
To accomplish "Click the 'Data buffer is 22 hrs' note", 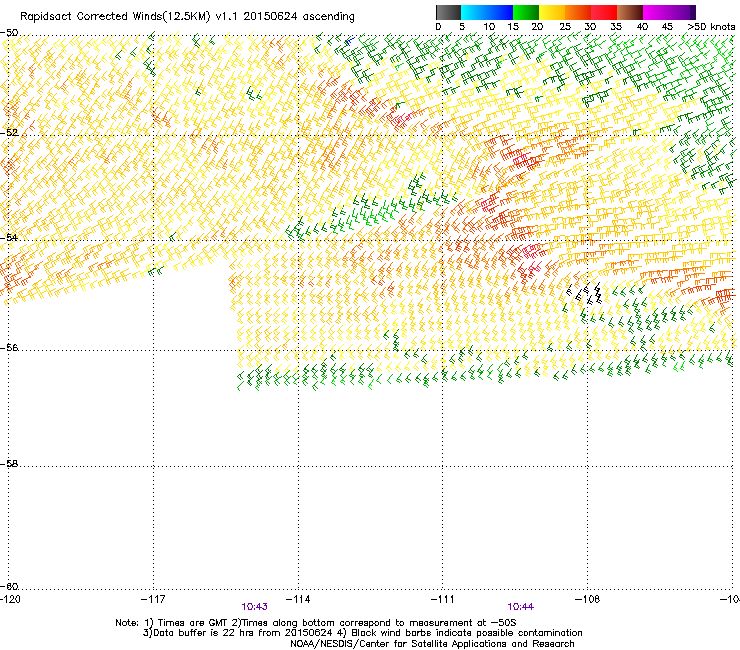I will point(362,633).
